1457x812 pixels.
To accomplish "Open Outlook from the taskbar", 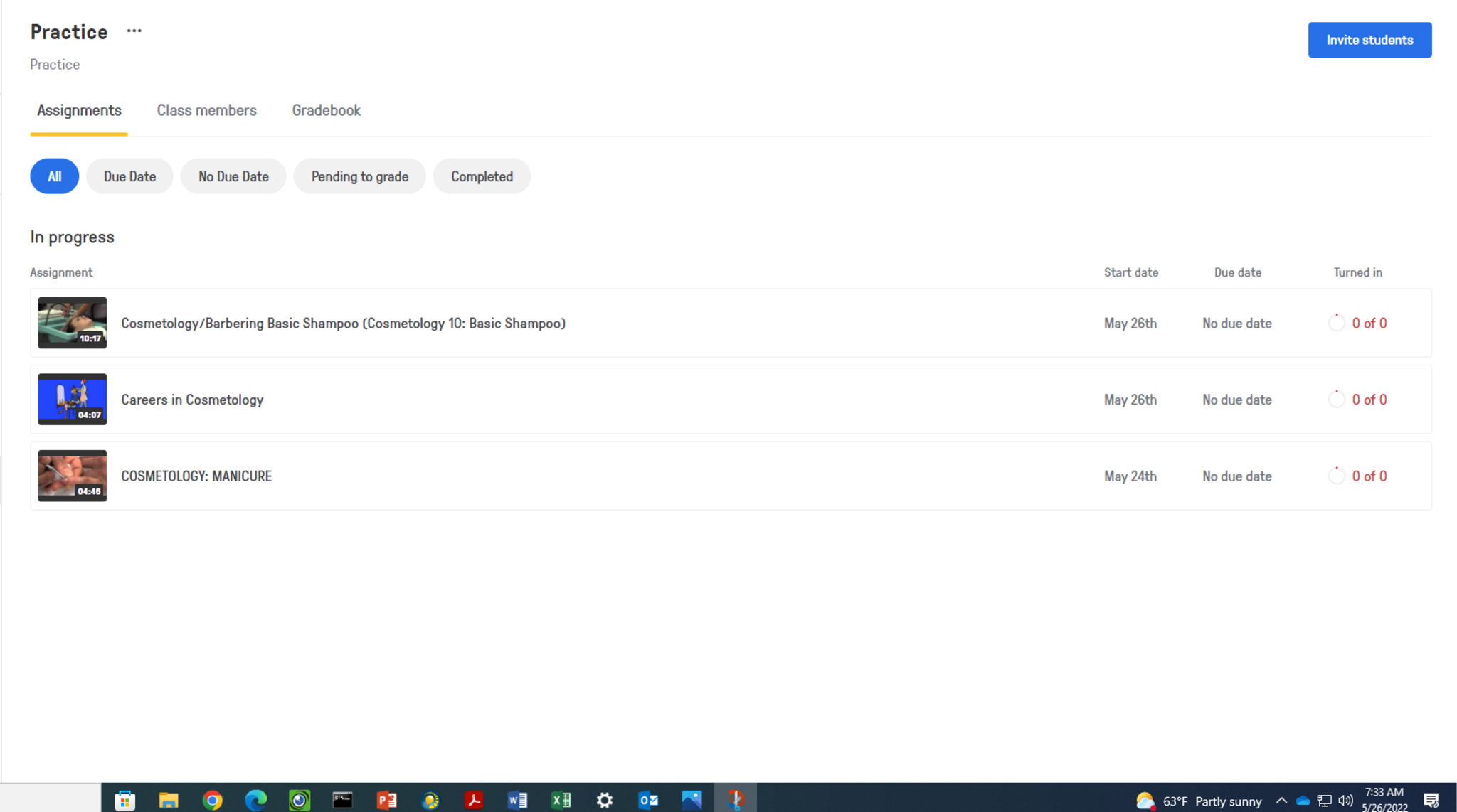I will click(648, 801).
